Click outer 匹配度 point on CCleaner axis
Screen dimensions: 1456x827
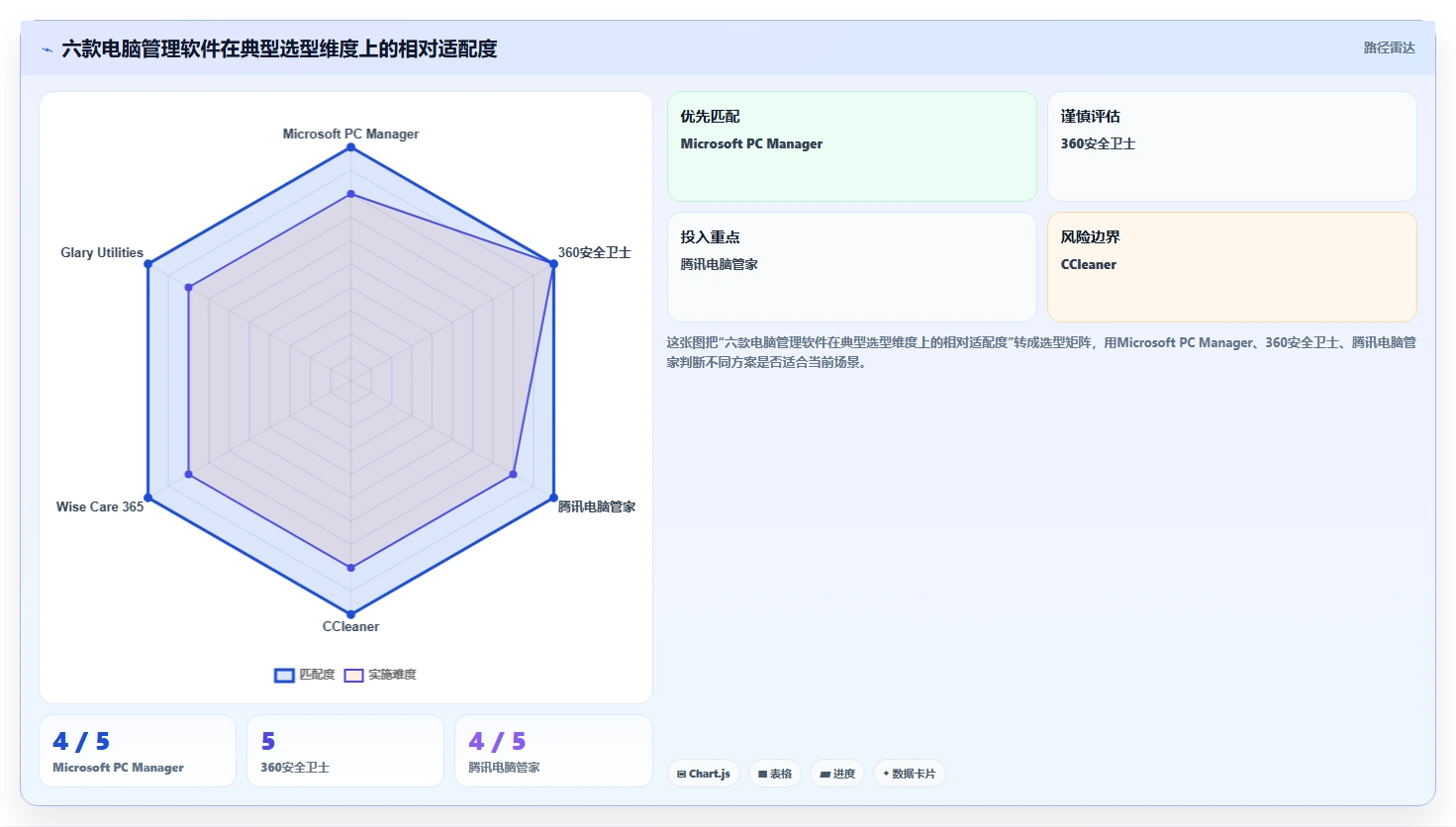(350, 614)
